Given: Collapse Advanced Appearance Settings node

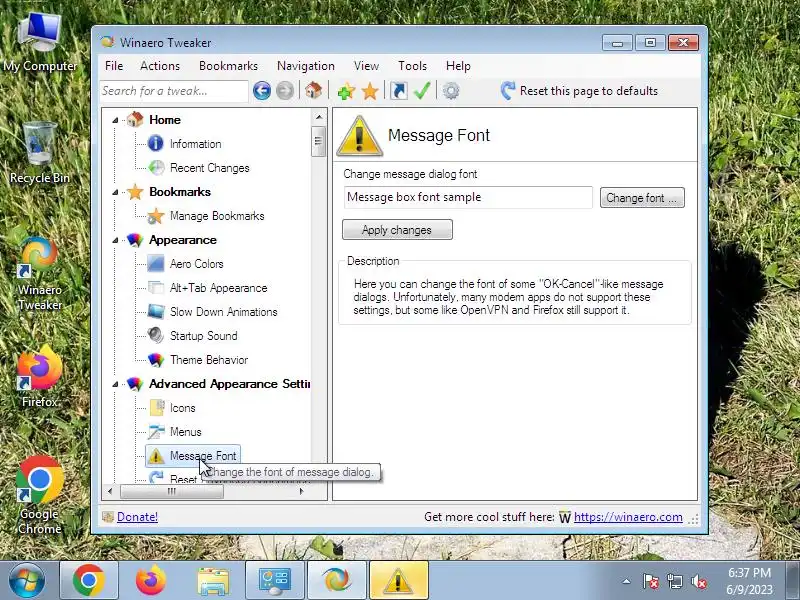Looking at the screenshot, I should (x=115, y=384).
